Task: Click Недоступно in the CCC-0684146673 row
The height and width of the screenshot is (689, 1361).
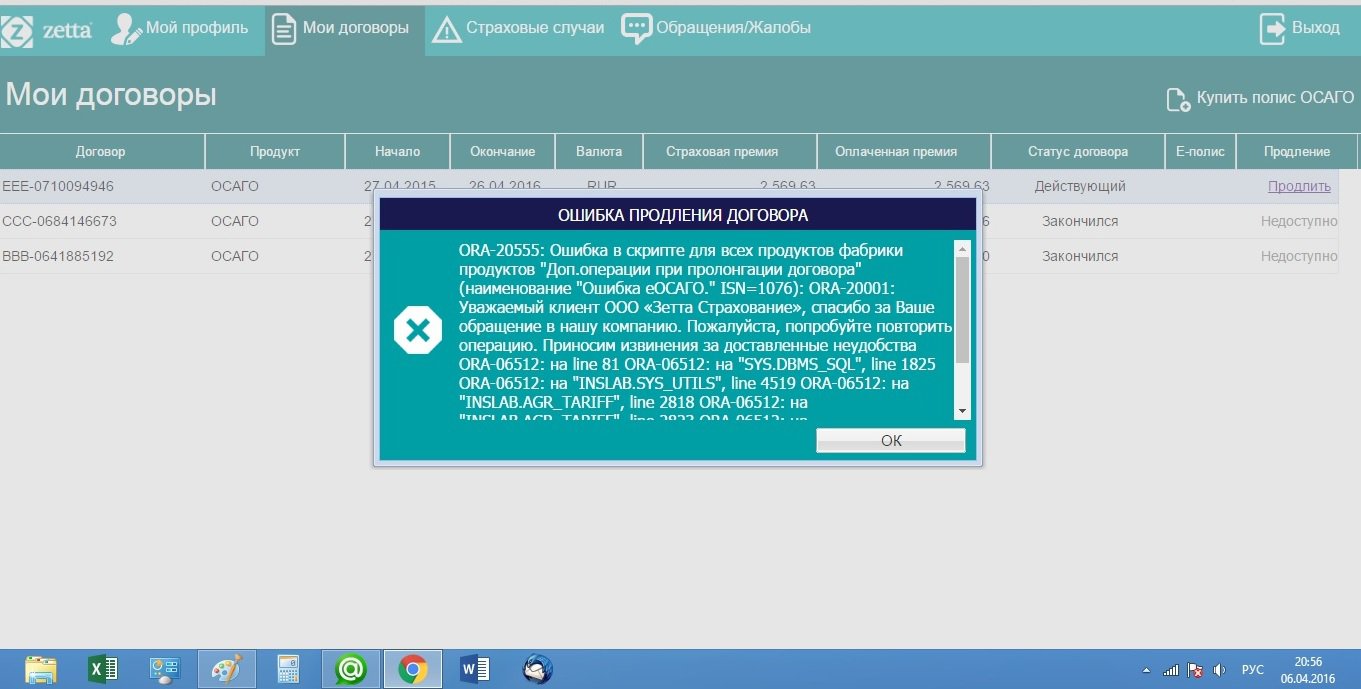Action: point(1299,221)
